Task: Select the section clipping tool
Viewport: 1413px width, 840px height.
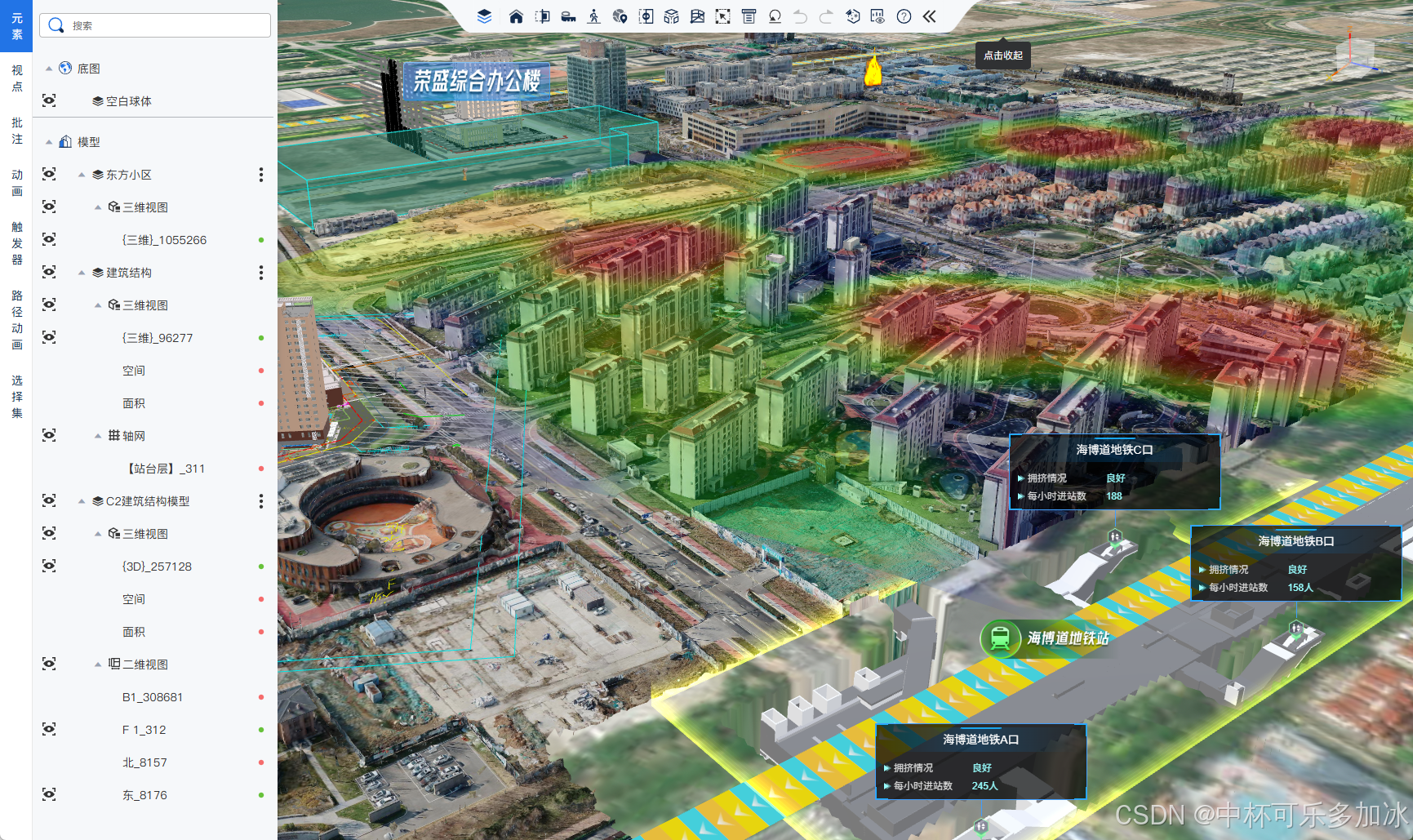Action: 542,16
